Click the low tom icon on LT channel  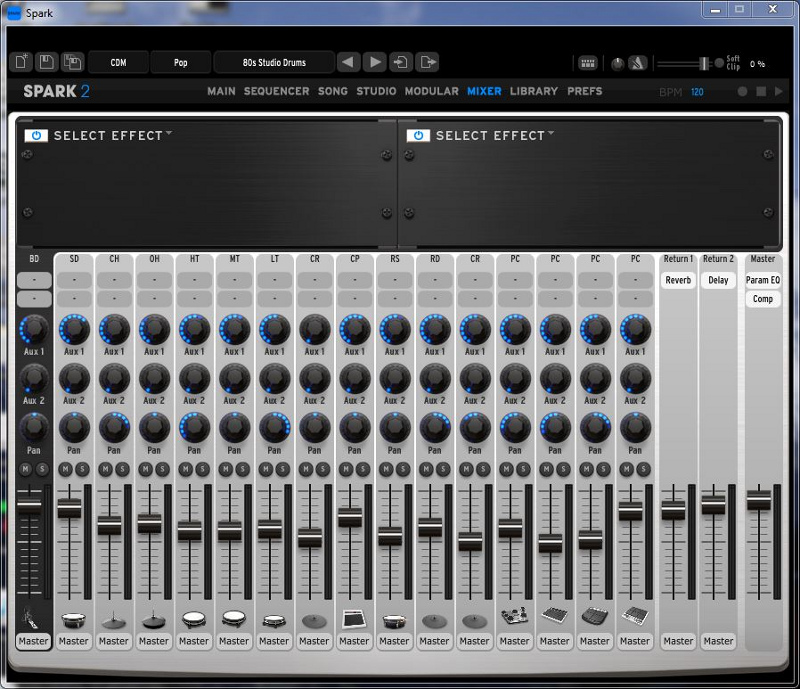[274, 621]
